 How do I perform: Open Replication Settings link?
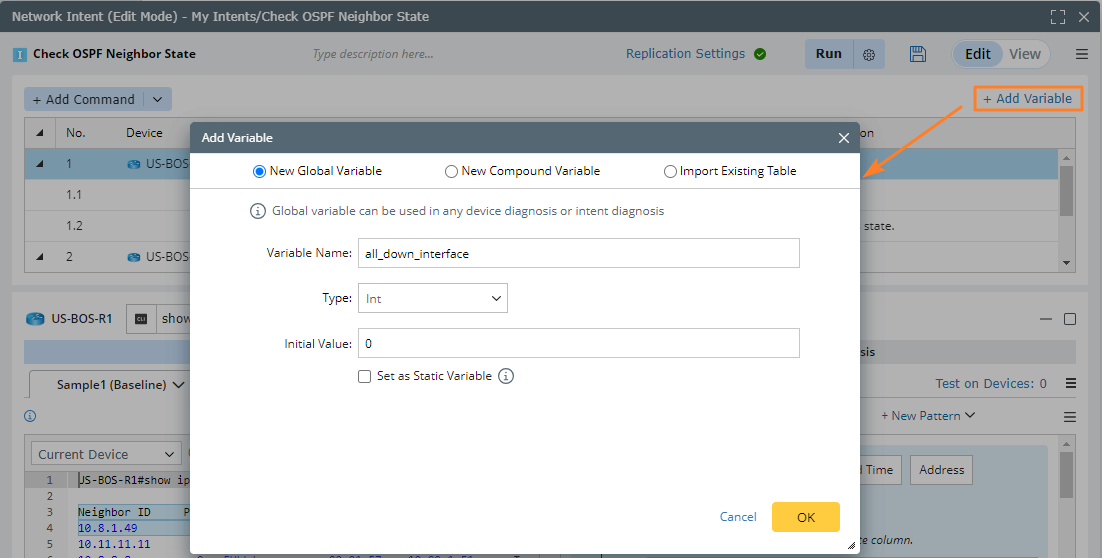tap(685, 54)
